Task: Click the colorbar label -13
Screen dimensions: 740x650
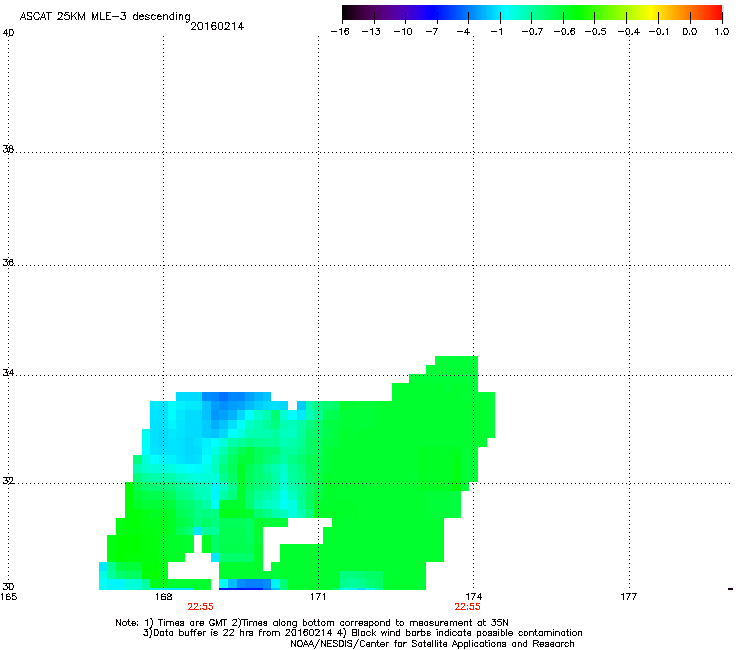Action: point(371,32)
